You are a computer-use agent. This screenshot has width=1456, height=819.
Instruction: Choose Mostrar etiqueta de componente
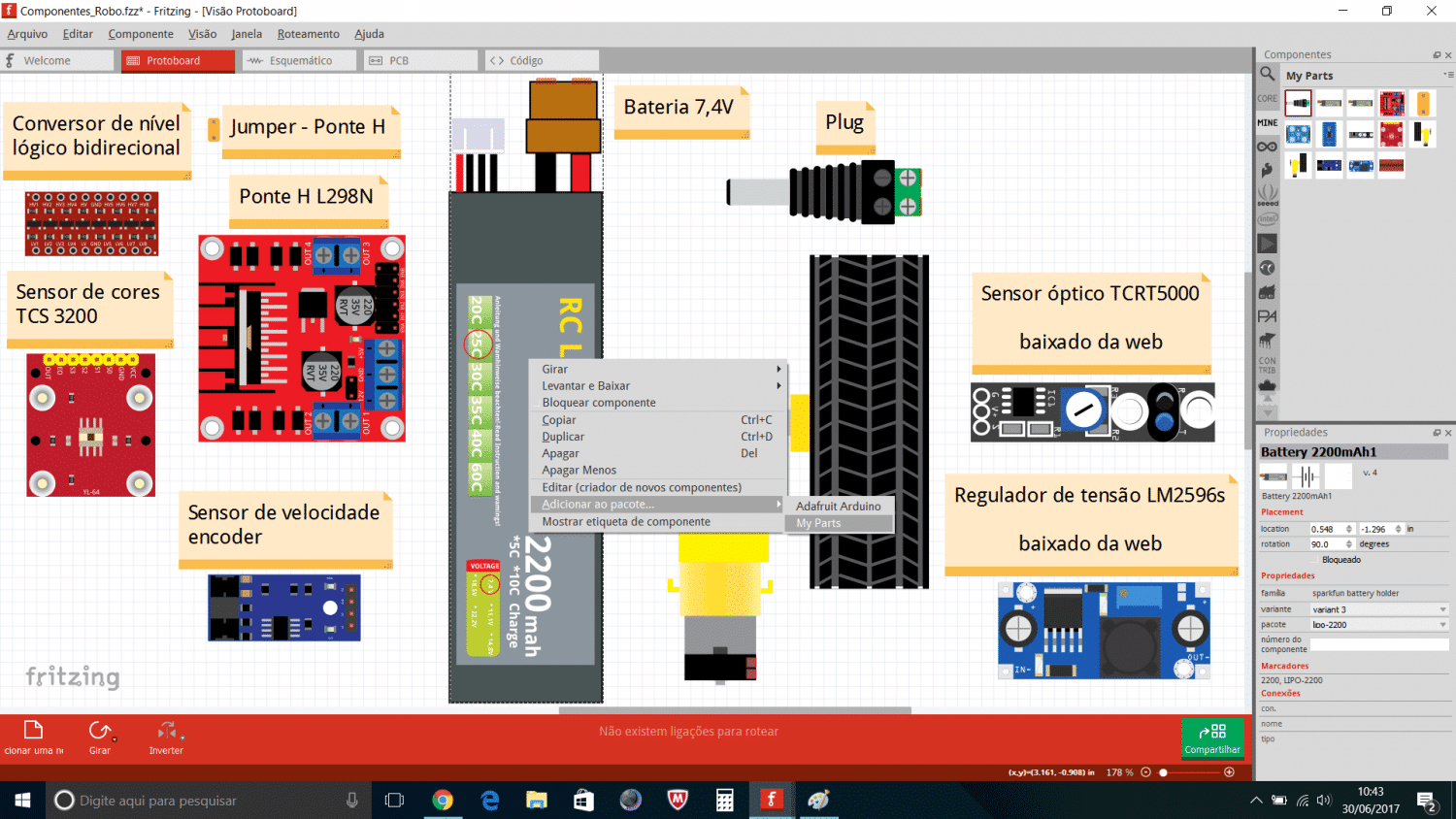(659, 522)
